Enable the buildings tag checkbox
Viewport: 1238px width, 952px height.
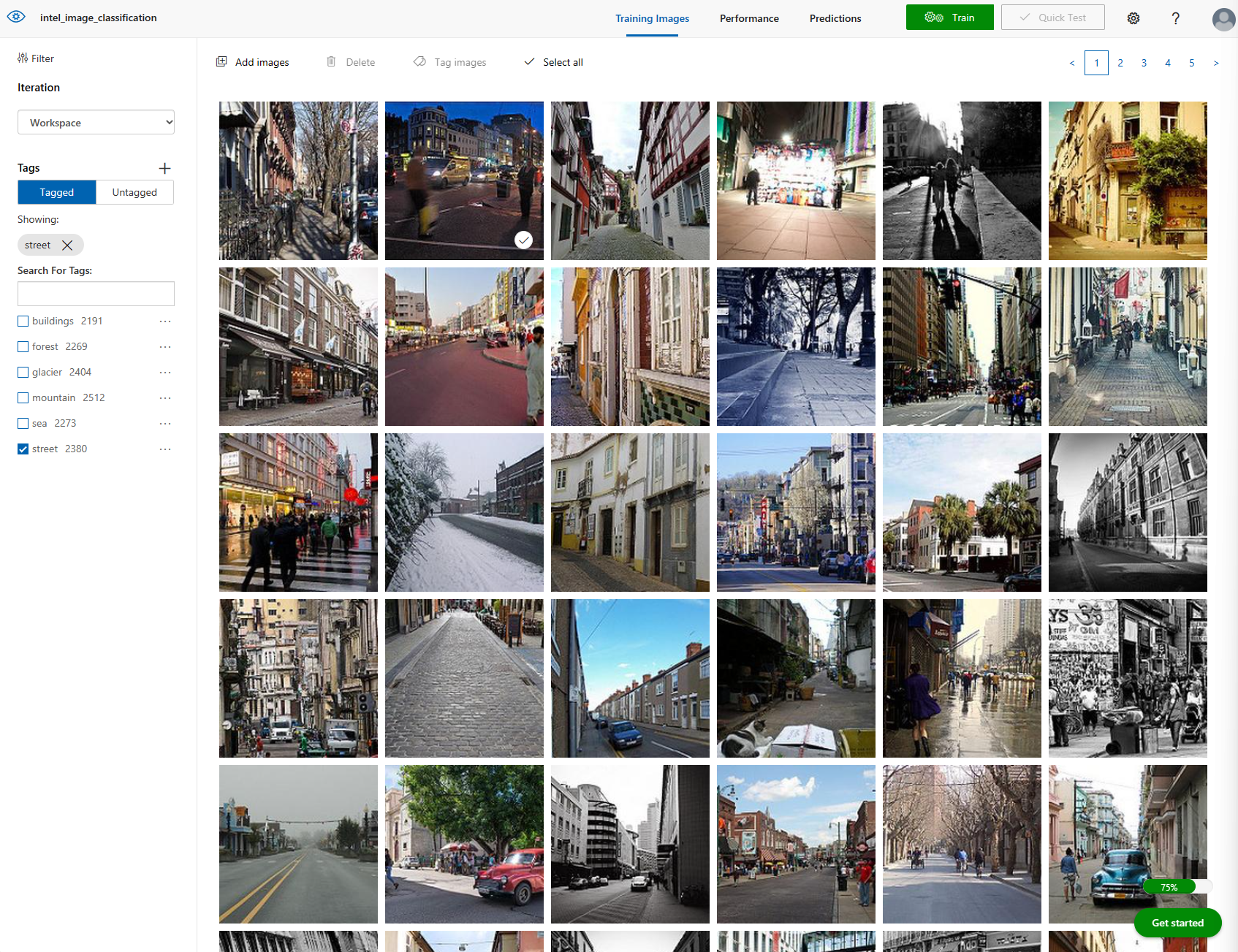(23, 321)
